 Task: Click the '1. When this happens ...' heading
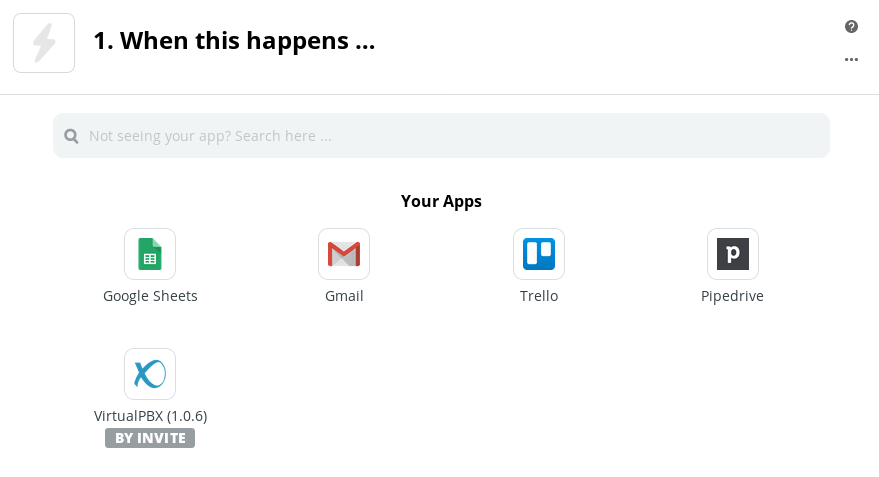click(234, 41)
